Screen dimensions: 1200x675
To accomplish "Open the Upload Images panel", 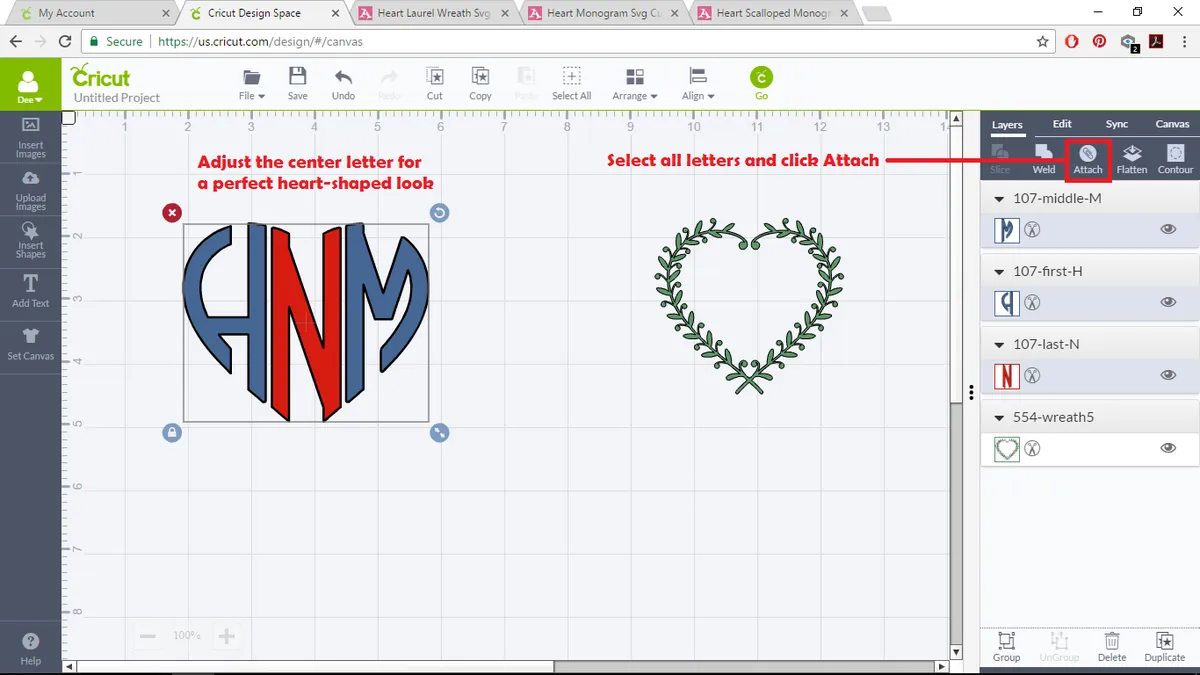I will pos(30,190).
